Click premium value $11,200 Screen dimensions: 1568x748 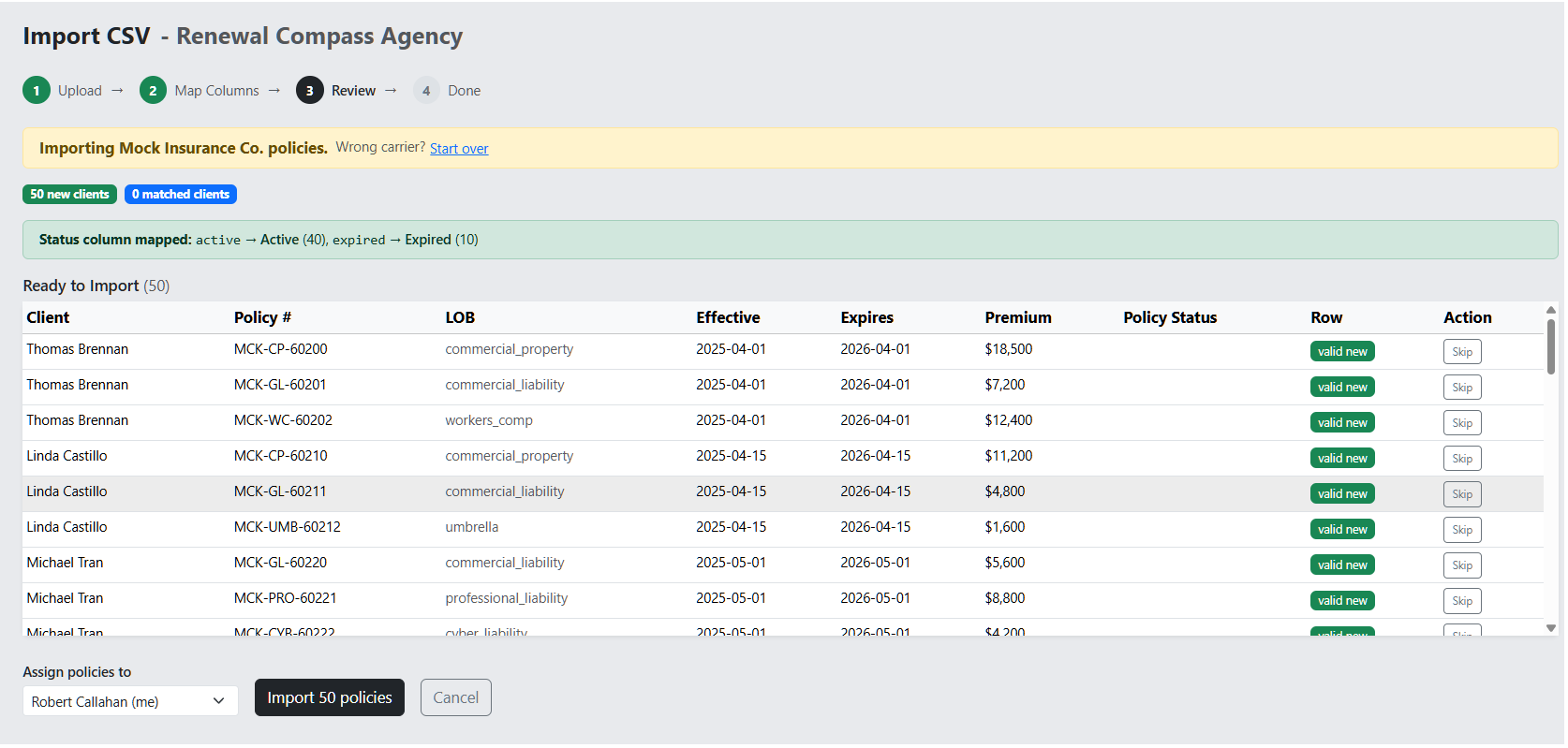click(1009, 456)
